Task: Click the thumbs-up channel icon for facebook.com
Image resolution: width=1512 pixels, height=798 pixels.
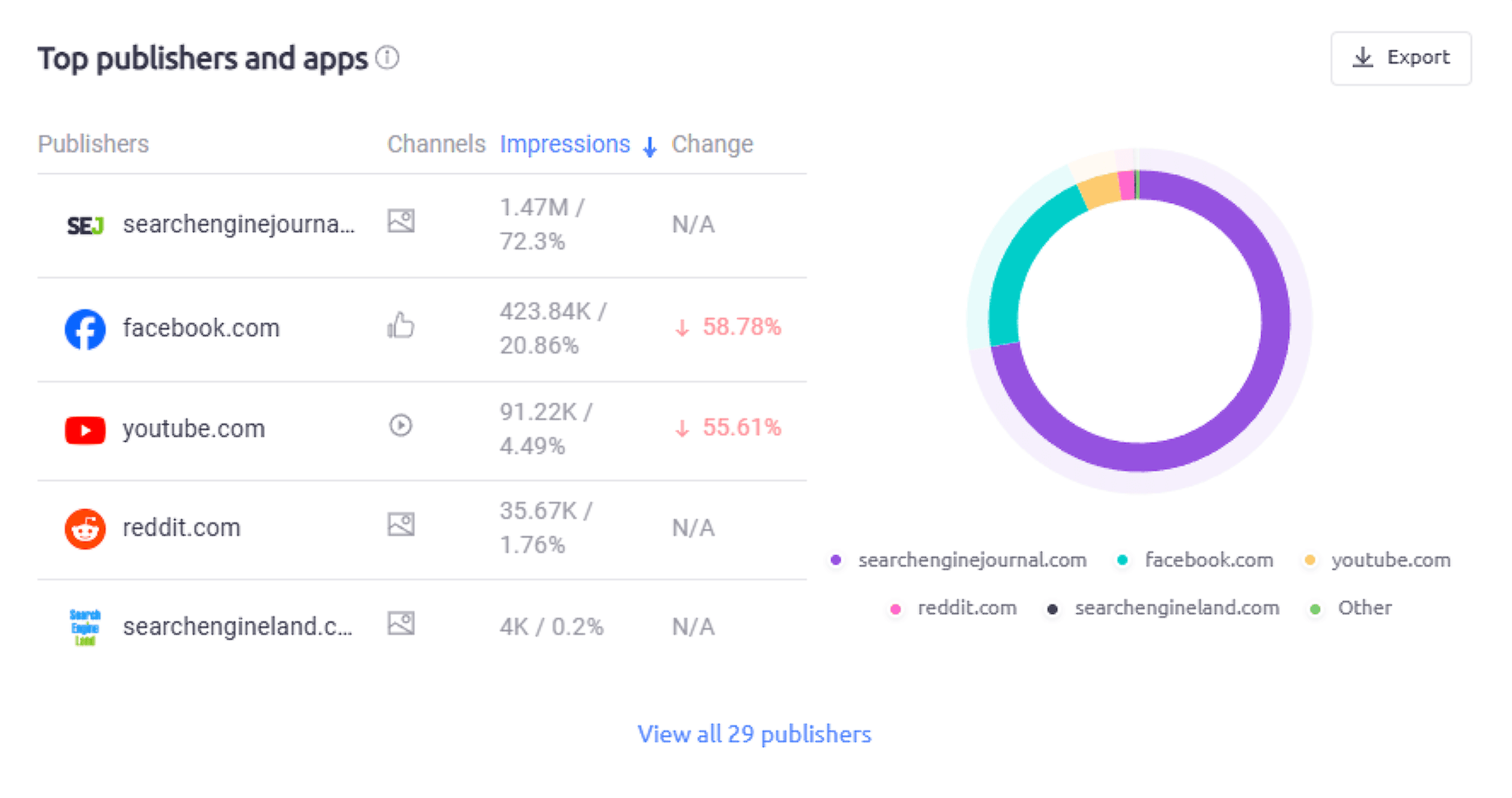Action: click(x=401, y=325)
